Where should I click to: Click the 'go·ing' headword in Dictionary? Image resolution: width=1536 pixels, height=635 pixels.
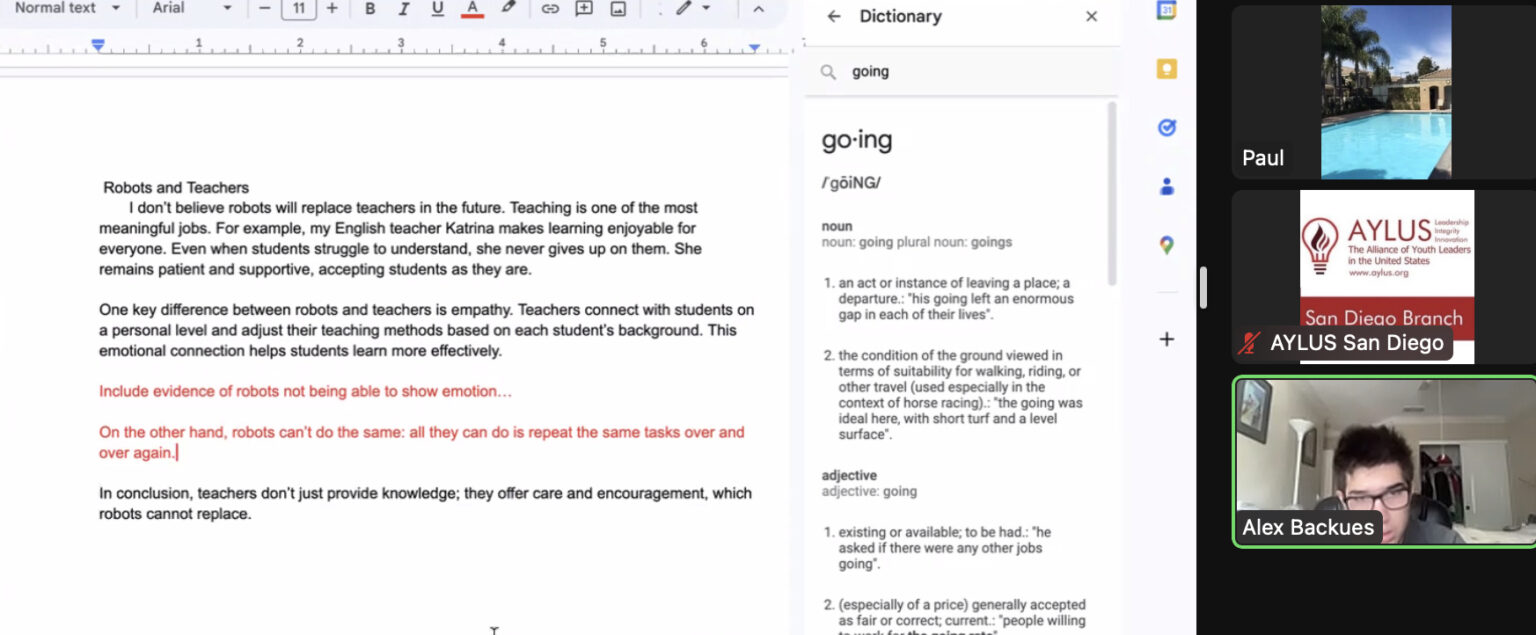857,141
